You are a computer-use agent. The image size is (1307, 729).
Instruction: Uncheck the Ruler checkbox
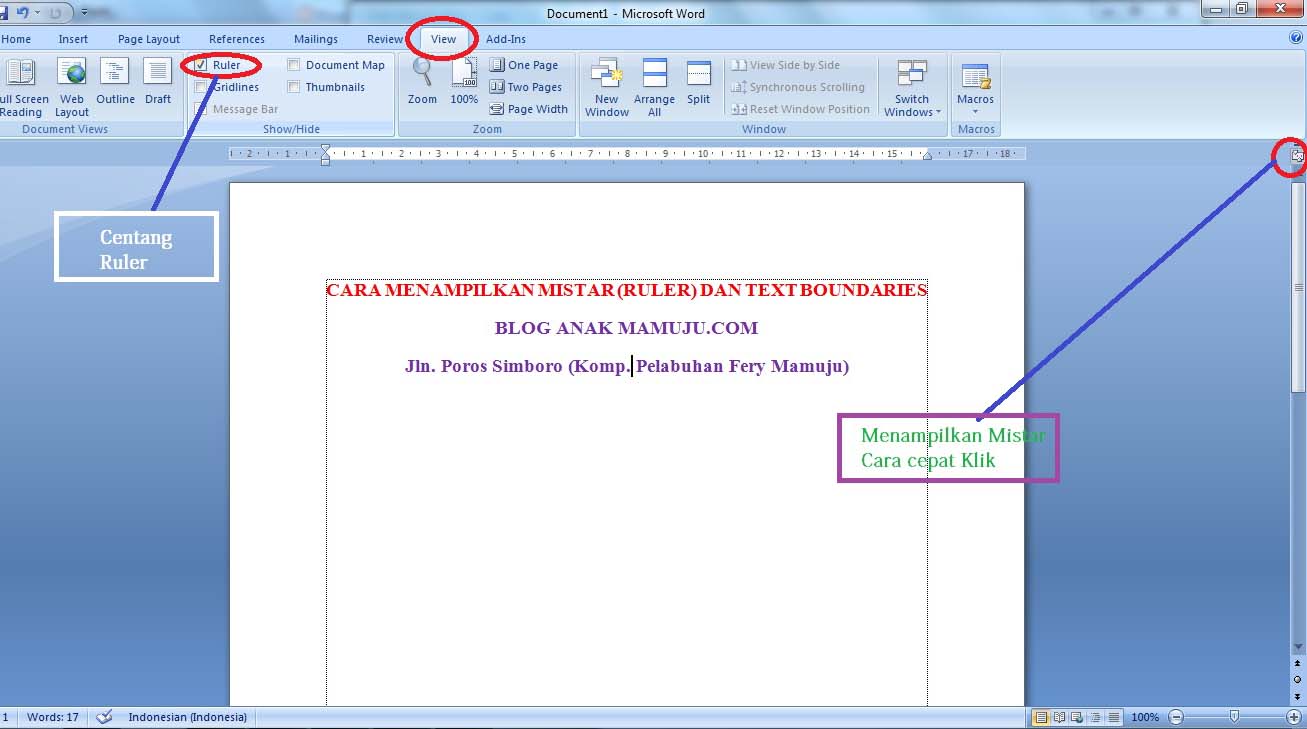point(201,65)
